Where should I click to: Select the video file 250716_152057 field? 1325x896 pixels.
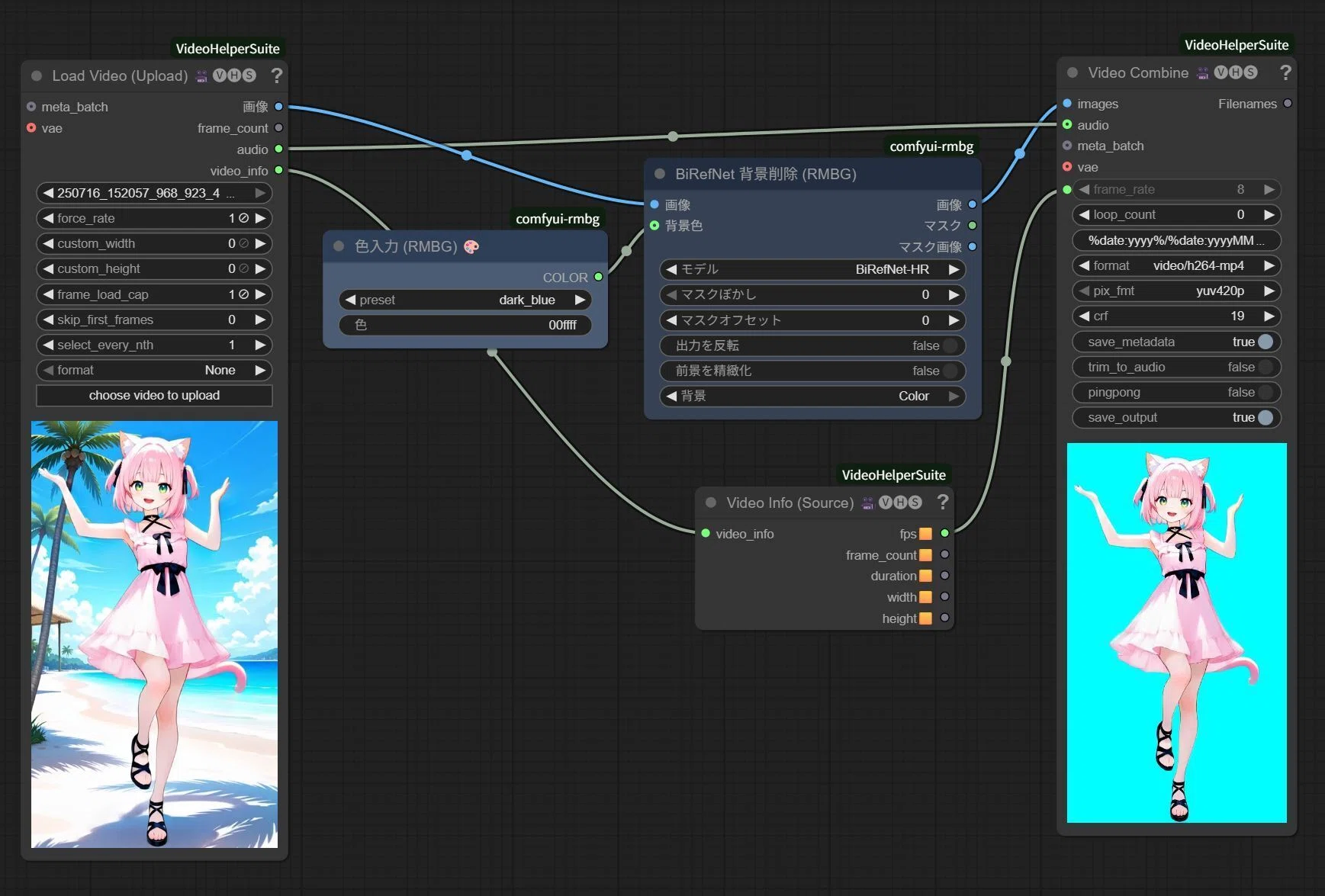pyautogui.click(x=154, y=193)
